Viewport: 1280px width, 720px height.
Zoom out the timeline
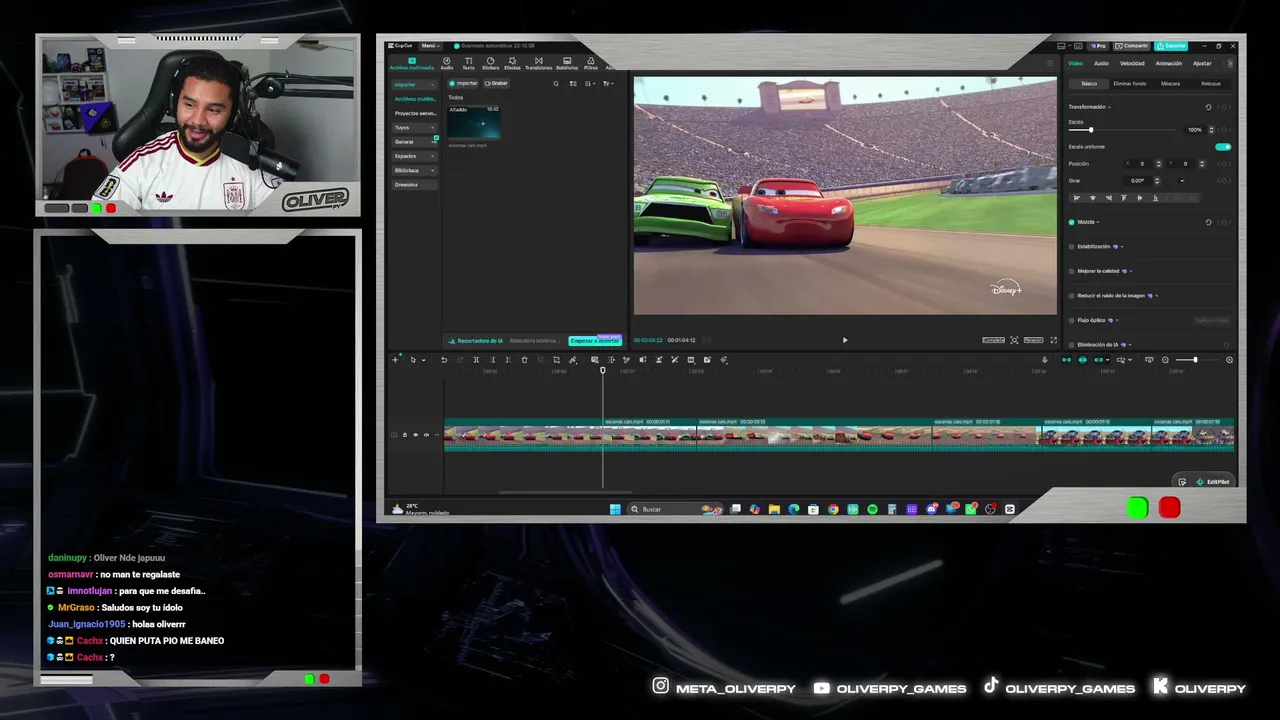point(1165,360)
